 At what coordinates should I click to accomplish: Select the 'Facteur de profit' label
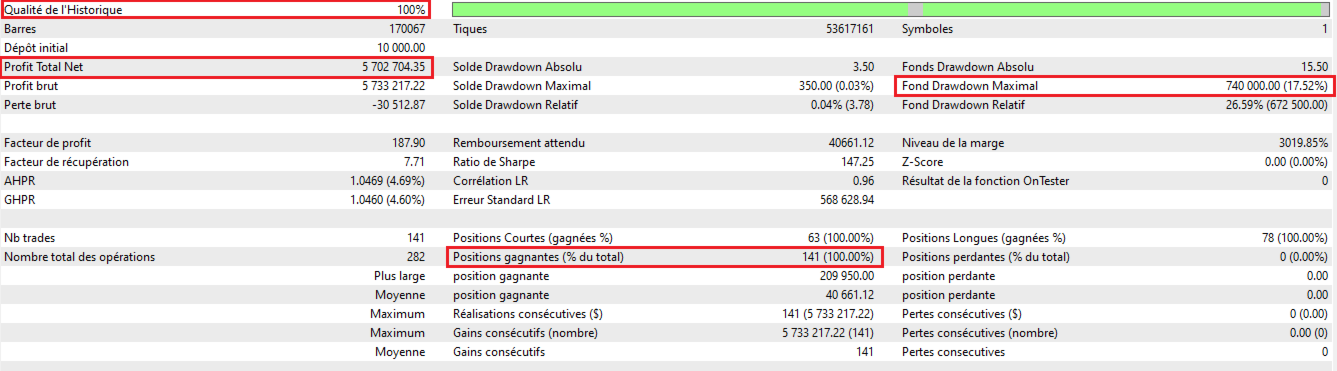[x=48, y=143]
